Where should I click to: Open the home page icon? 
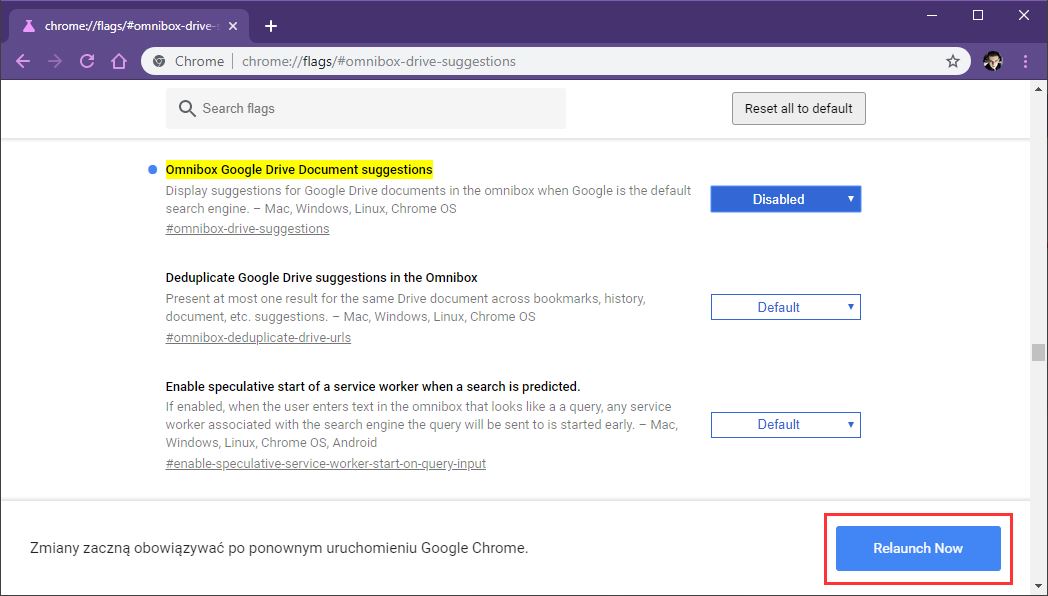point(119,61)
